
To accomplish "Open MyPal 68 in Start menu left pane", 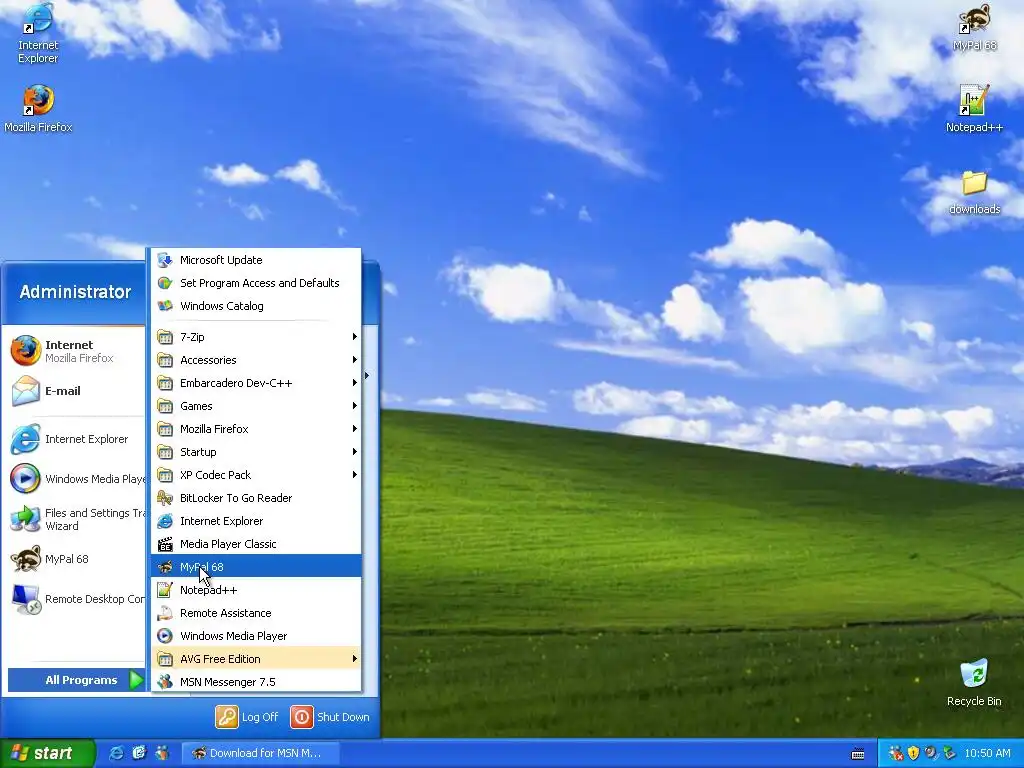I will (76, 559).
